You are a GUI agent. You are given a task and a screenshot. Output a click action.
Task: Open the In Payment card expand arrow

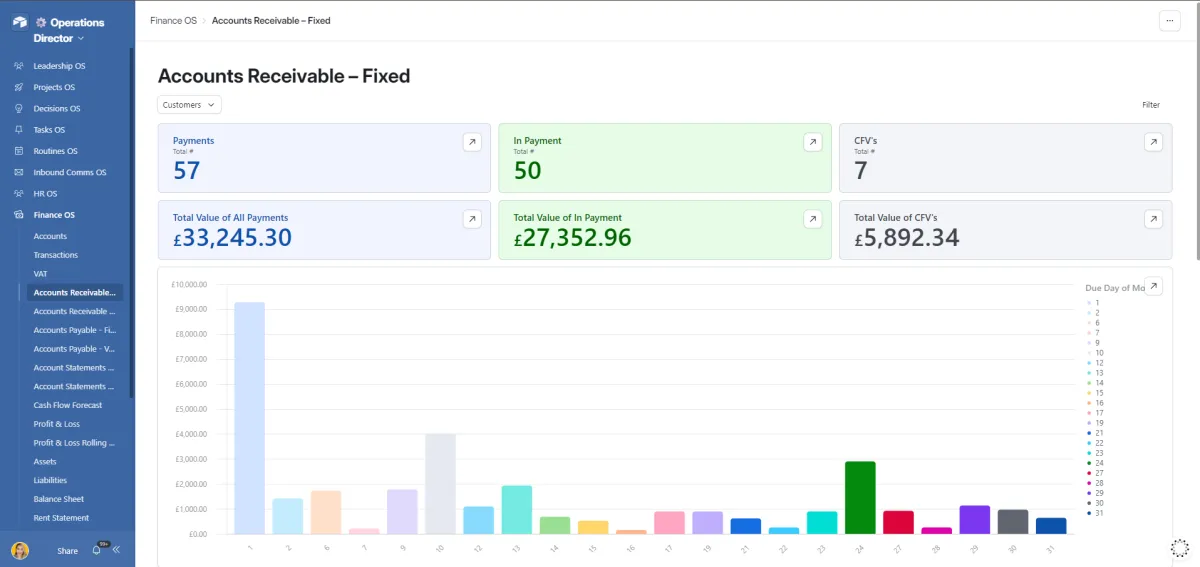pyautogui.click(x=813, y=142)
